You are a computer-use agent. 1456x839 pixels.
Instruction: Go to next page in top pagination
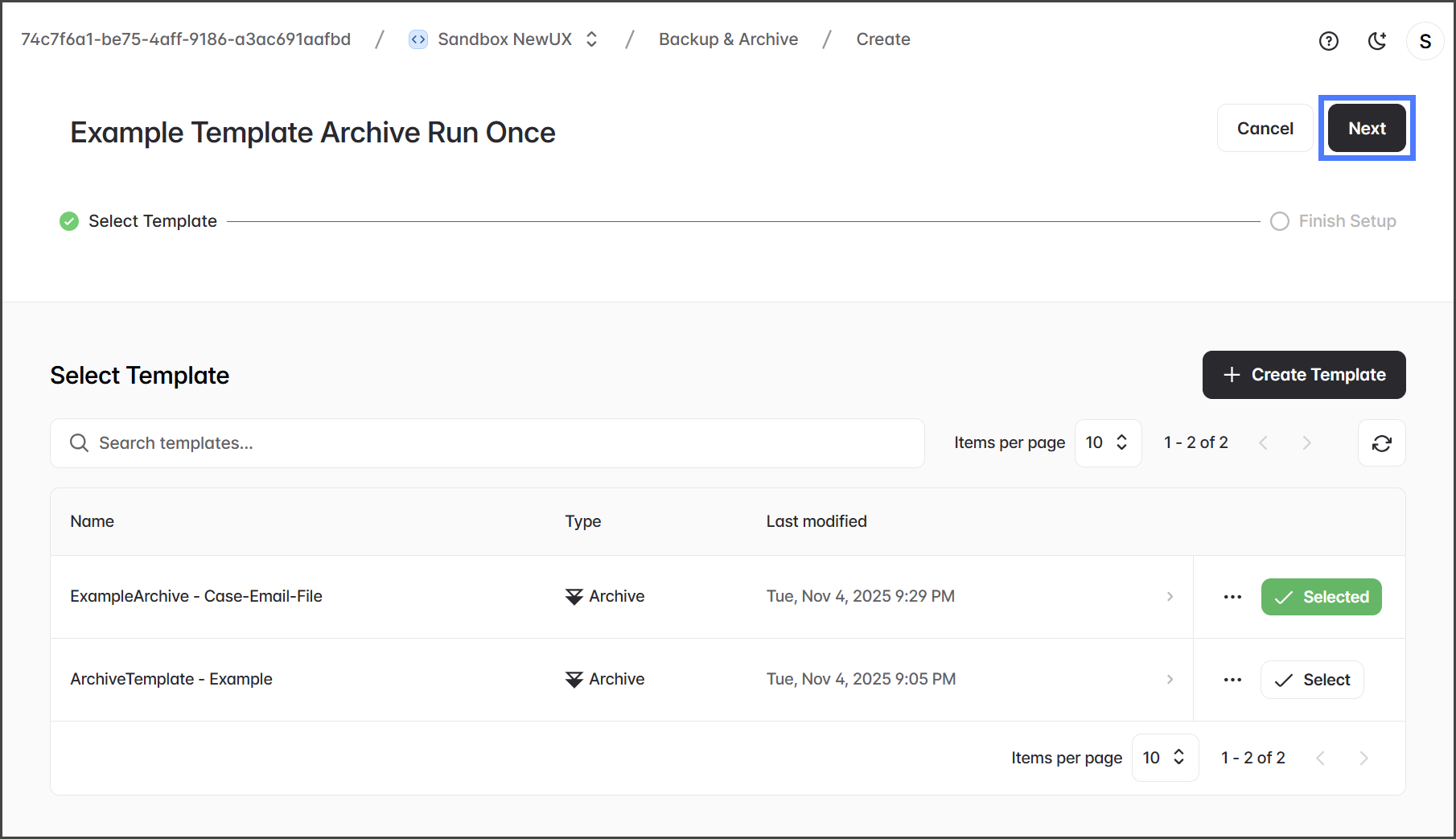pos(1306,443)
